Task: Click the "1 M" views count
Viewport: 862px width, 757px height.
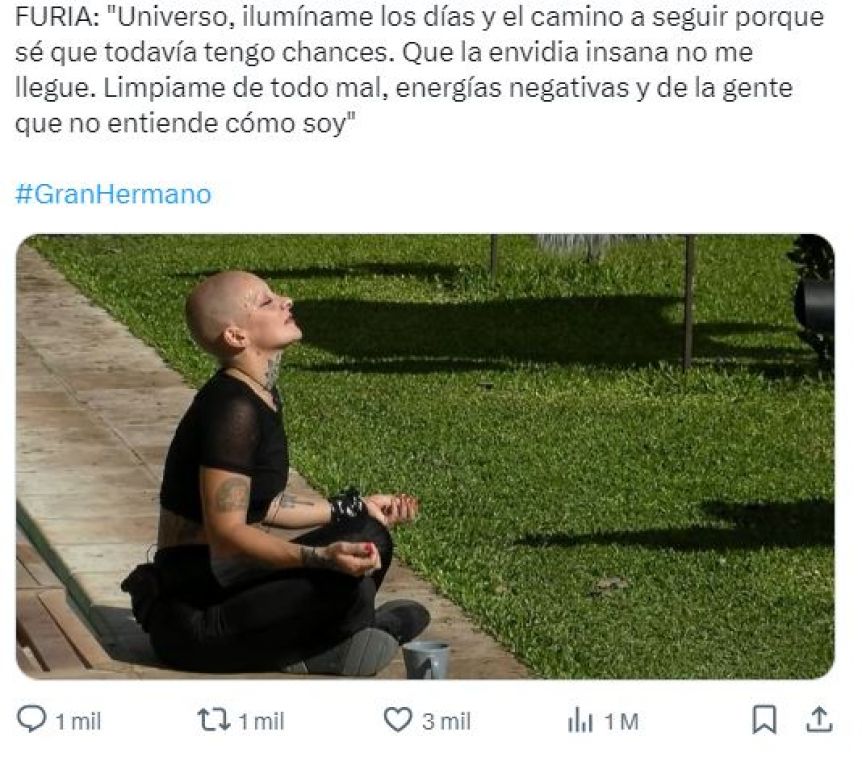Action: tap(621, 721)
